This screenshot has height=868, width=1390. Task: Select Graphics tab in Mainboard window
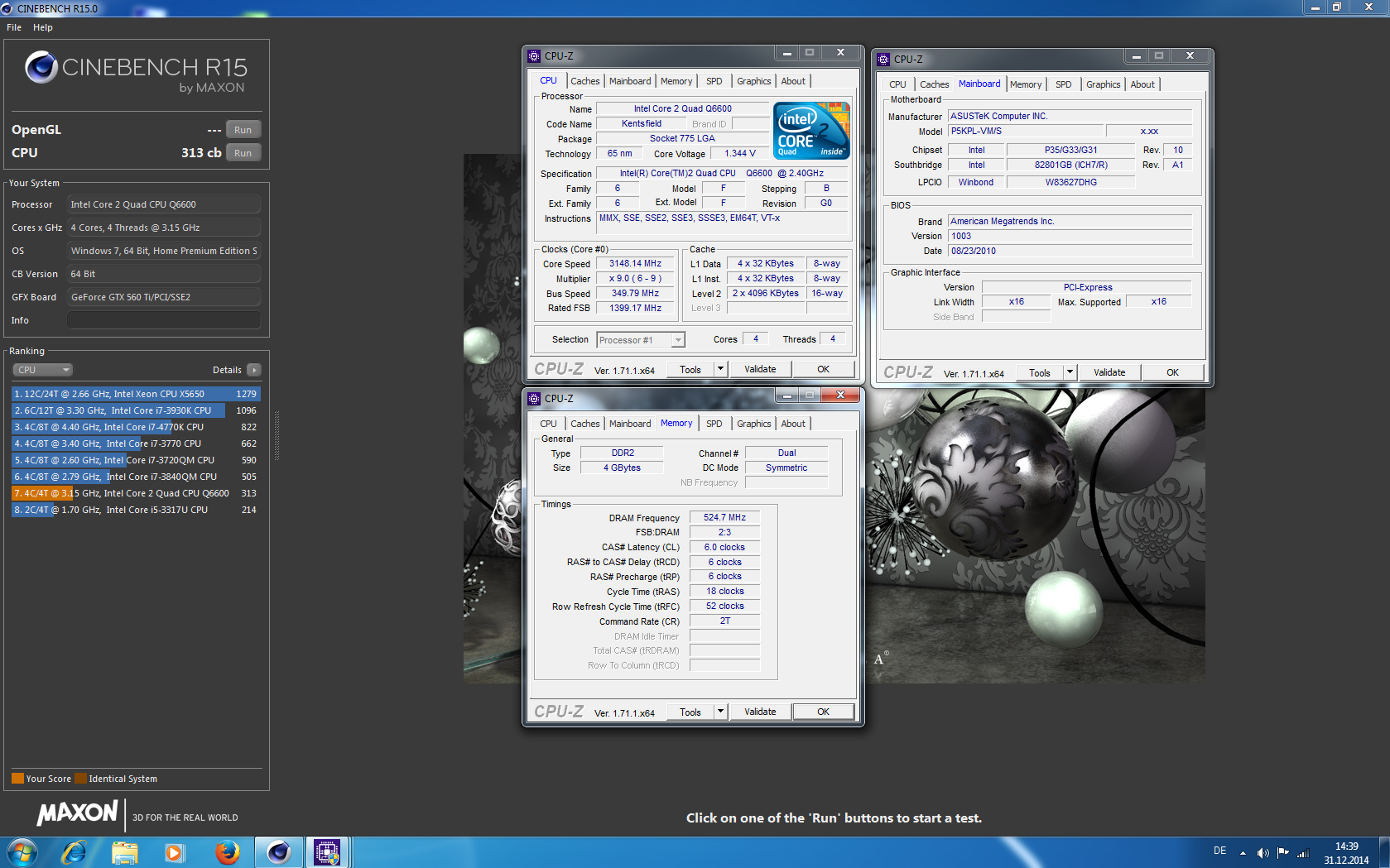click(1104, 84)
